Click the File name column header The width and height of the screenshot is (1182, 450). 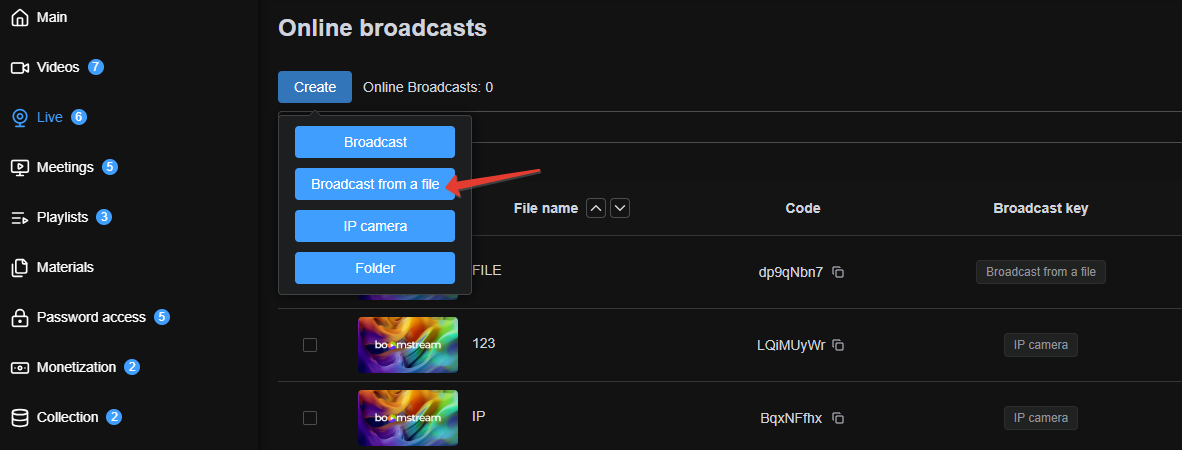coord(546,208)
